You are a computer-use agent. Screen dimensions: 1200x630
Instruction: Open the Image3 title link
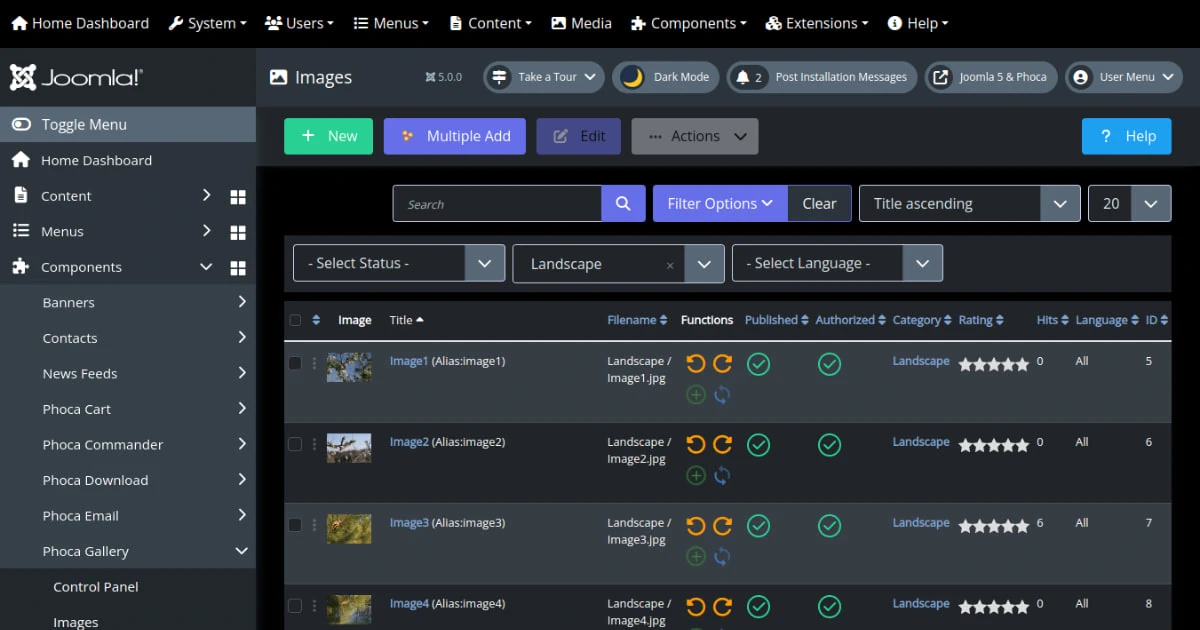(409, 523)
